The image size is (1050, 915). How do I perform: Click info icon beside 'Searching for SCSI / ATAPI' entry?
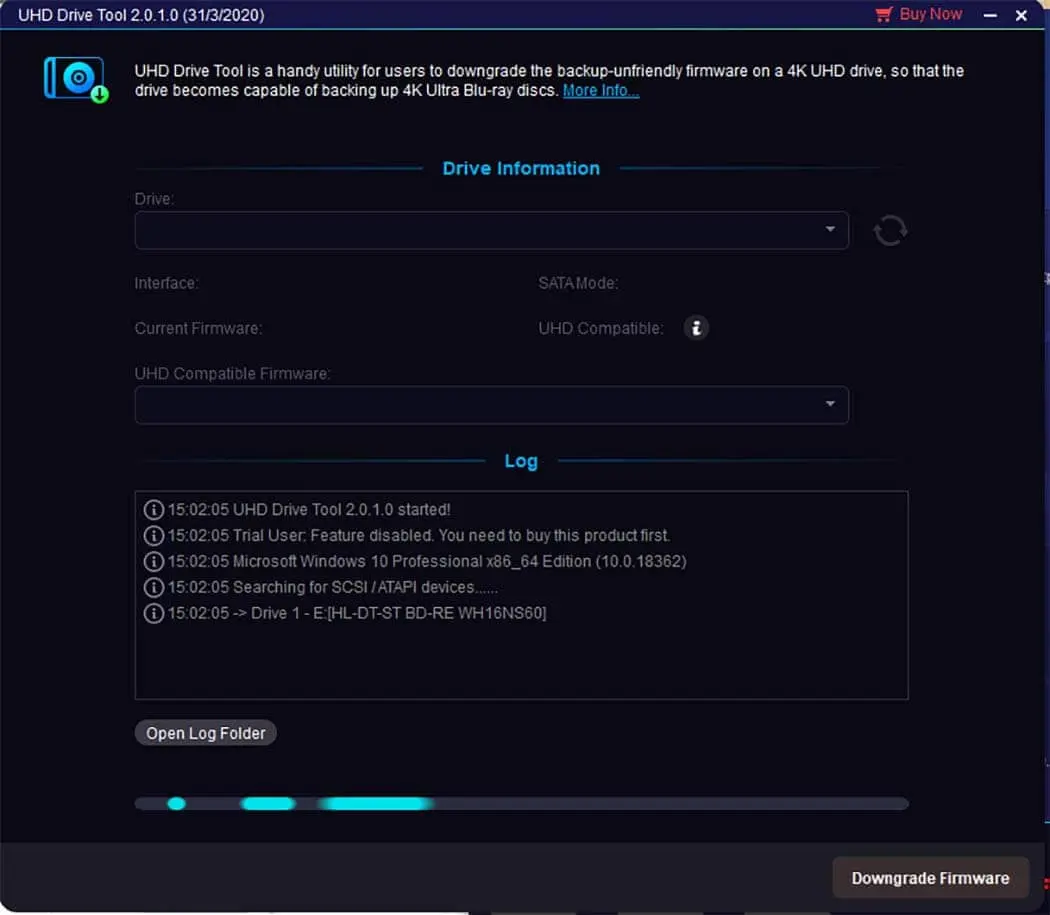pyautogui.click(x=153, y=588)
